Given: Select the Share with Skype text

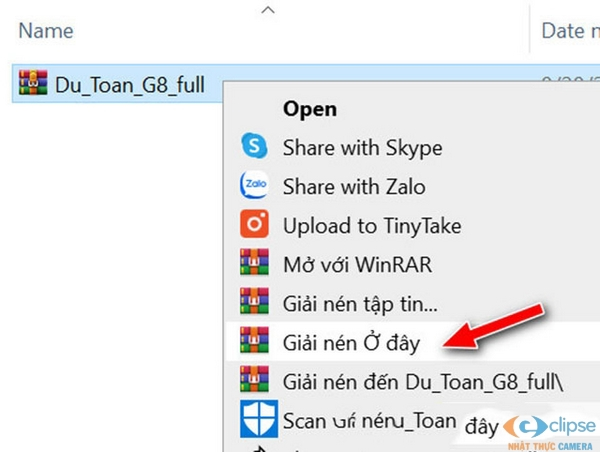Looking at the screenshot, I should [x=362, y=148].
